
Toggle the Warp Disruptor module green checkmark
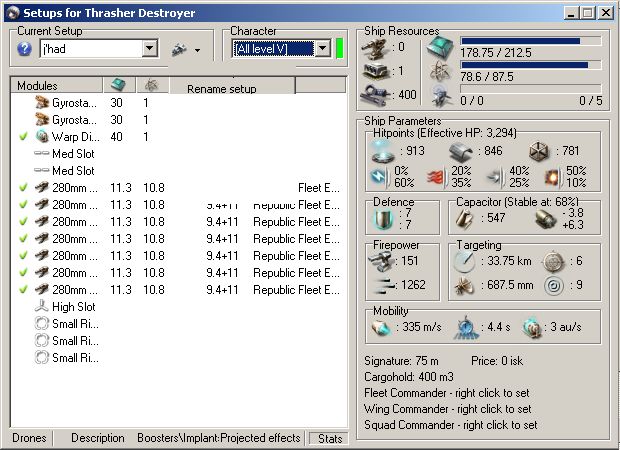click(23, 136)
